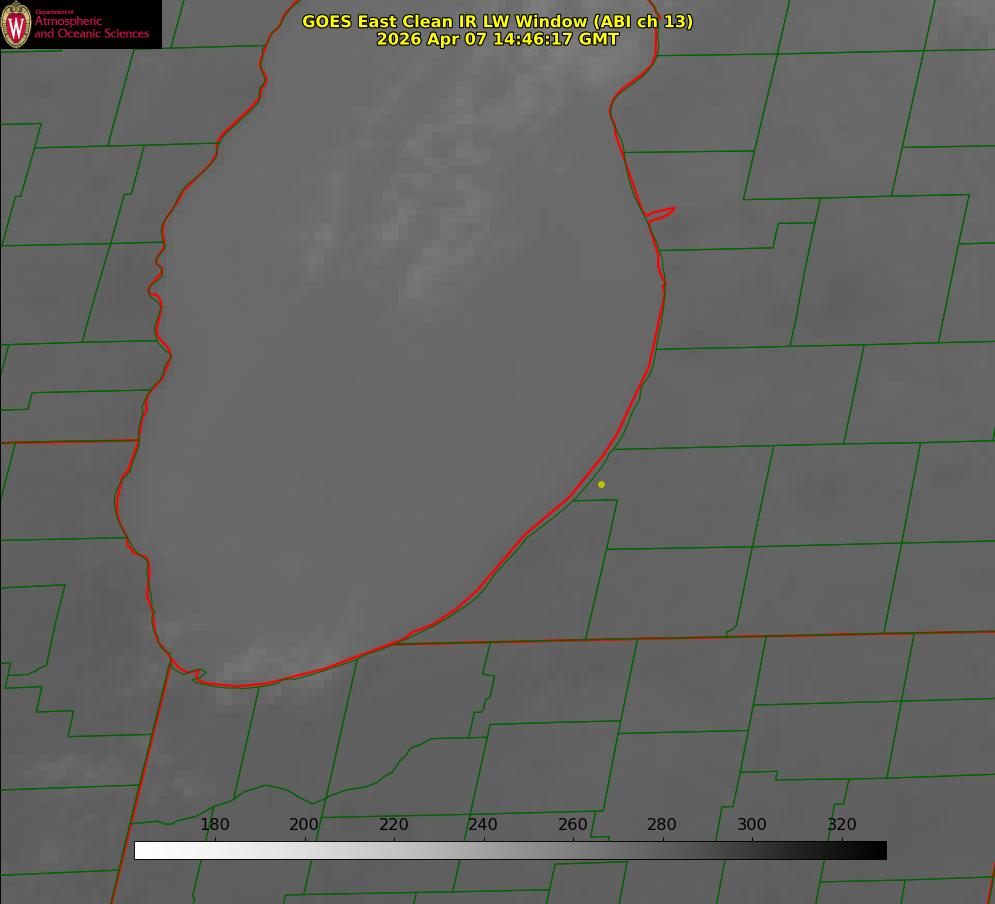Screen dimensions: 995x904
Task: Click the 280 label above the colorbar
Action: coord(662,824)
